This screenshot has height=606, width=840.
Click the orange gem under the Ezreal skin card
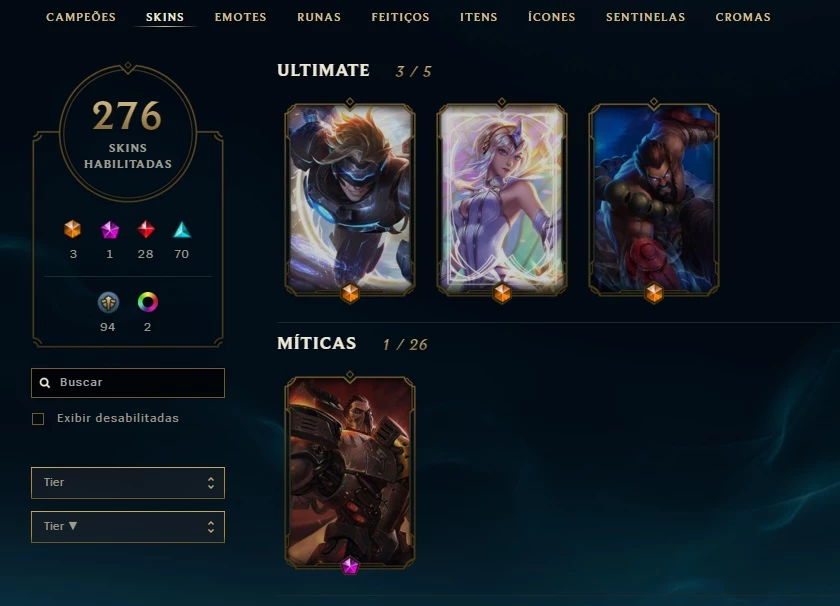tap(350, 294)
